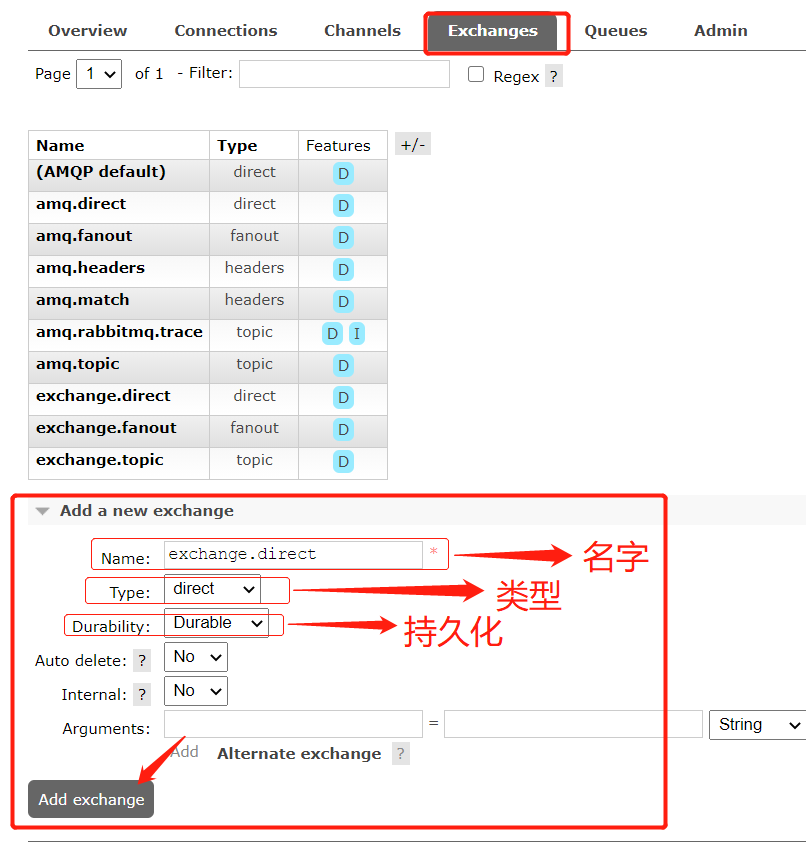
Task: Open the Internal dropdown
Action: (x=196, y=691)
